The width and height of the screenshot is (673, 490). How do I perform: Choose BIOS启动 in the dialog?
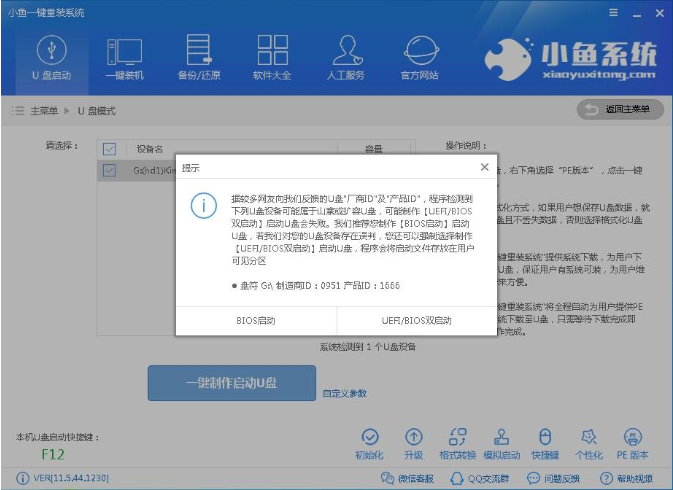coord(256,321)
